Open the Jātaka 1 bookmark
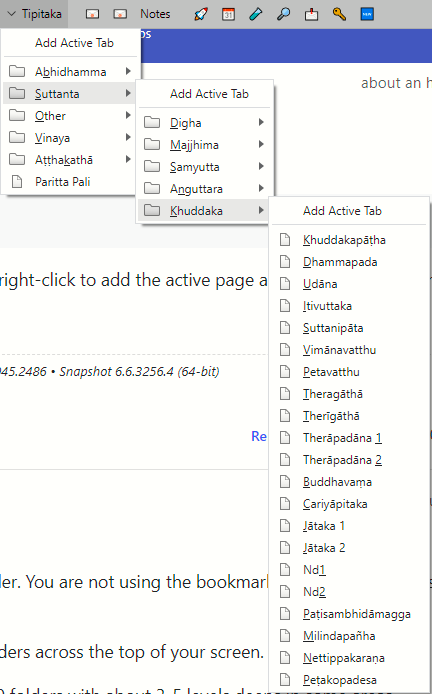432x694 pixels. tap(349, 526)
